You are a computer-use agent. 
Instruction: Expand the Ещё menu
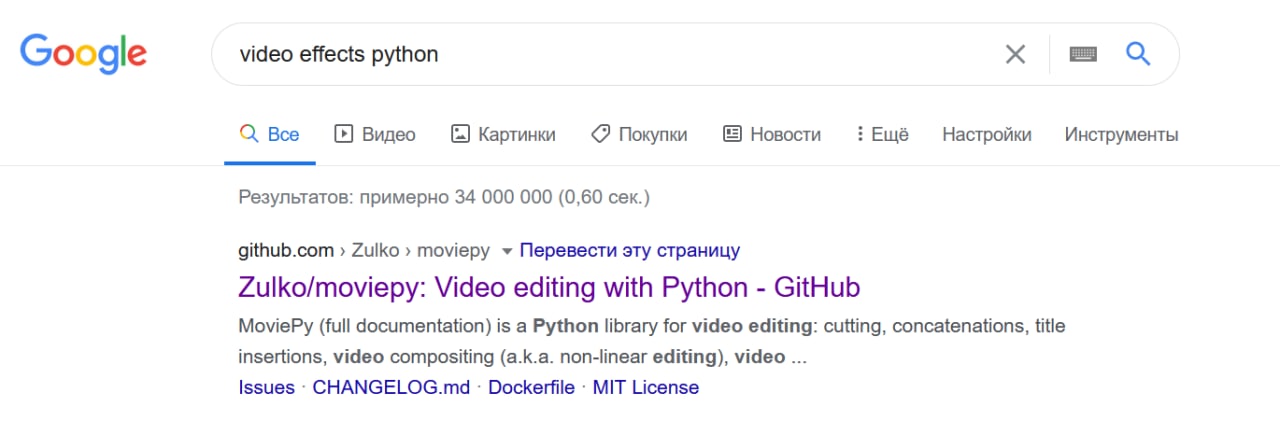point(882,134)
